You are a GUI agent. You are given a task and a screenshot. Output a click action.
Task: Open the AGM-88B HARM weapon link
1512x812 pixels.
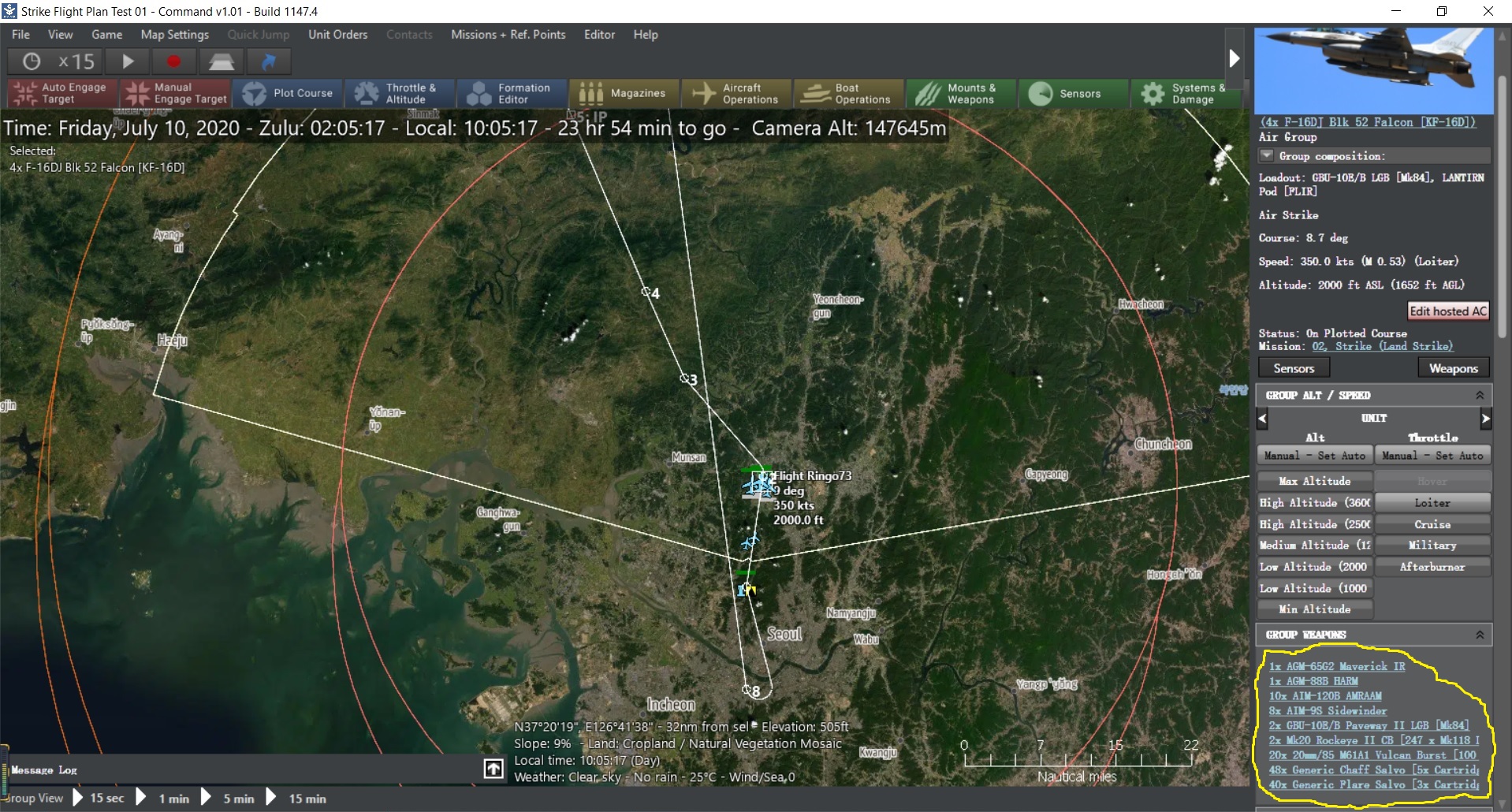click(x=1313, y=682)
